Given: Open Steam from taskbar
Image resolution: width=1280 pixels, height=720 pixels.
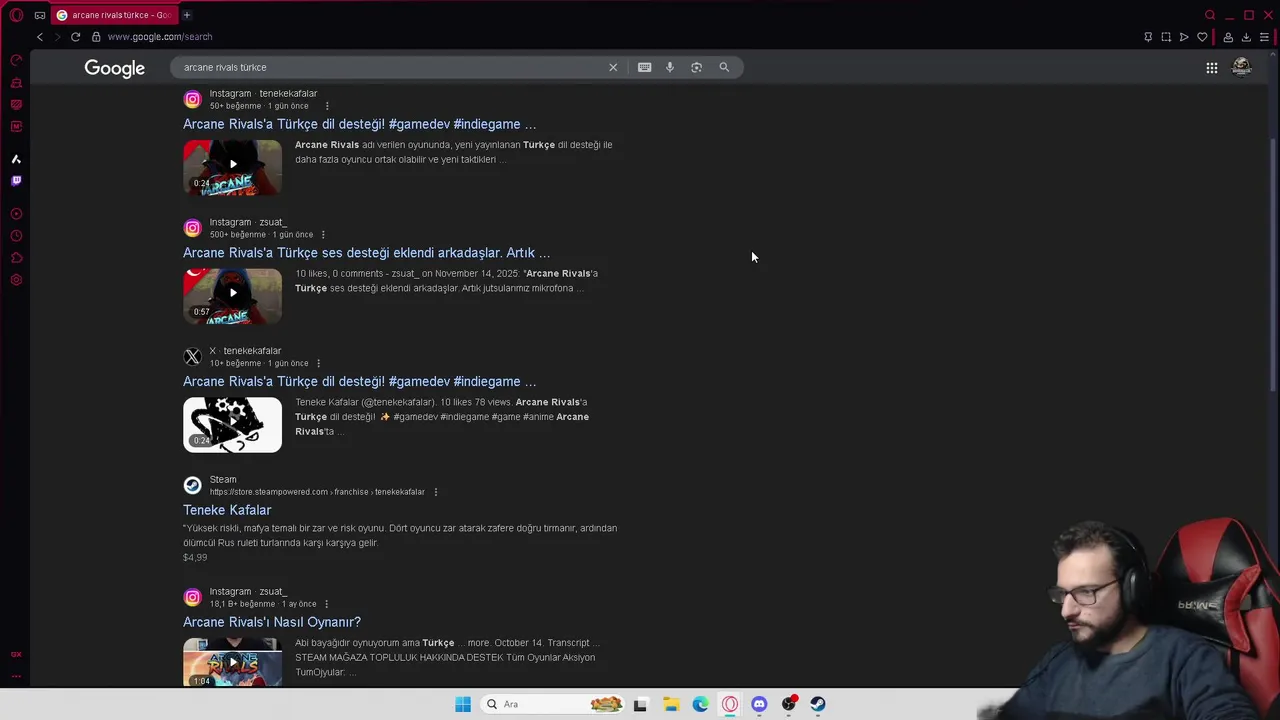Looking at the screenshot, I should coord(818,704).
